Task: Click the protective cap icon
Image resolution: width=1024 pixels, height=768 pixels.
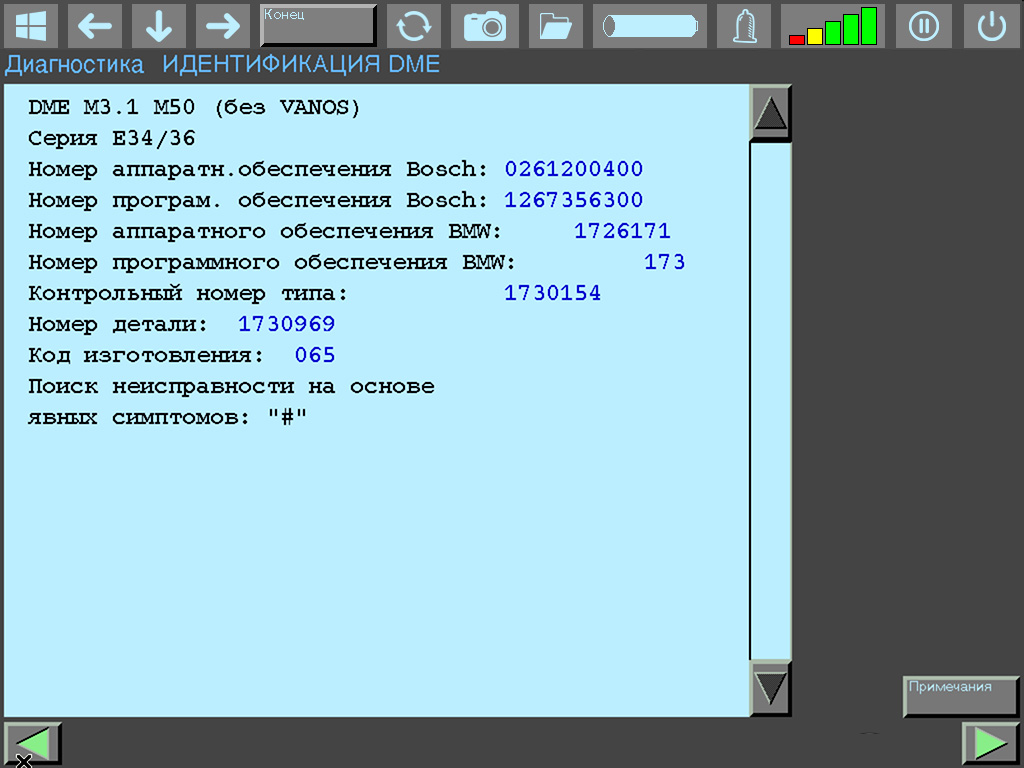Action: tap(743, 26)
